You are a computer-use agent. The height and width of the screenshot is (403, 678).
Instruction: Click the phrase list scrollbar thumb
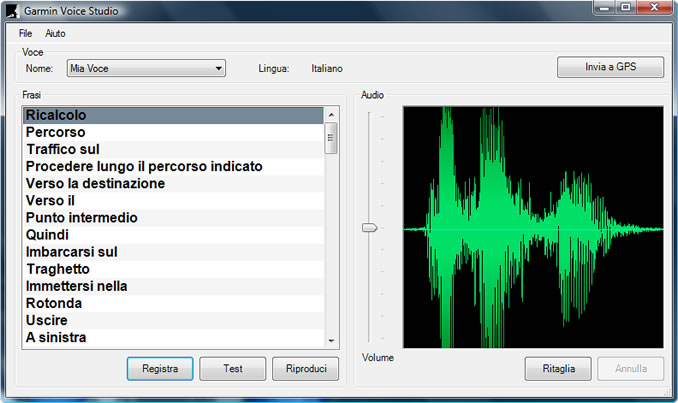(x=331, y=138)
